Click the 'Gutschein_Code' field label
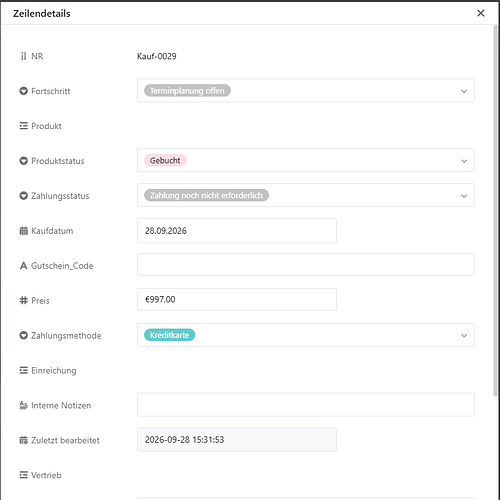This screenshot has height=500, width=500. coord(62,266)
